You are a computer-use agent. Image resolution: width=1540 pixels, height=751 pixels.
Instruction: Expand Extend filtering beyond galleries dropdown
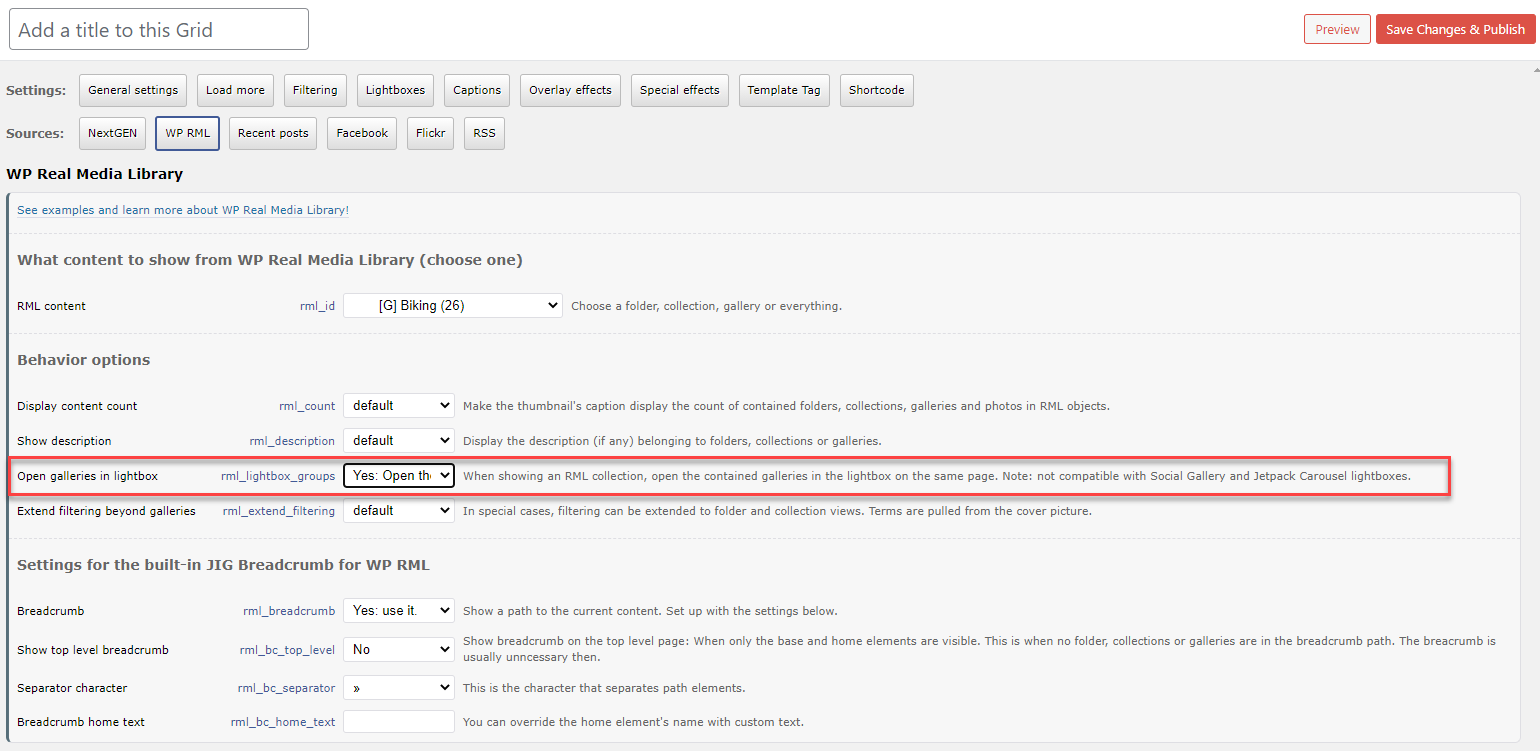399,511
